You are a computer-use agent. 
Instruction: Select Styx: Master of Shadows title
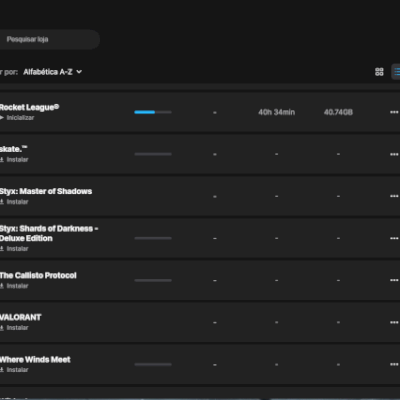46,191
